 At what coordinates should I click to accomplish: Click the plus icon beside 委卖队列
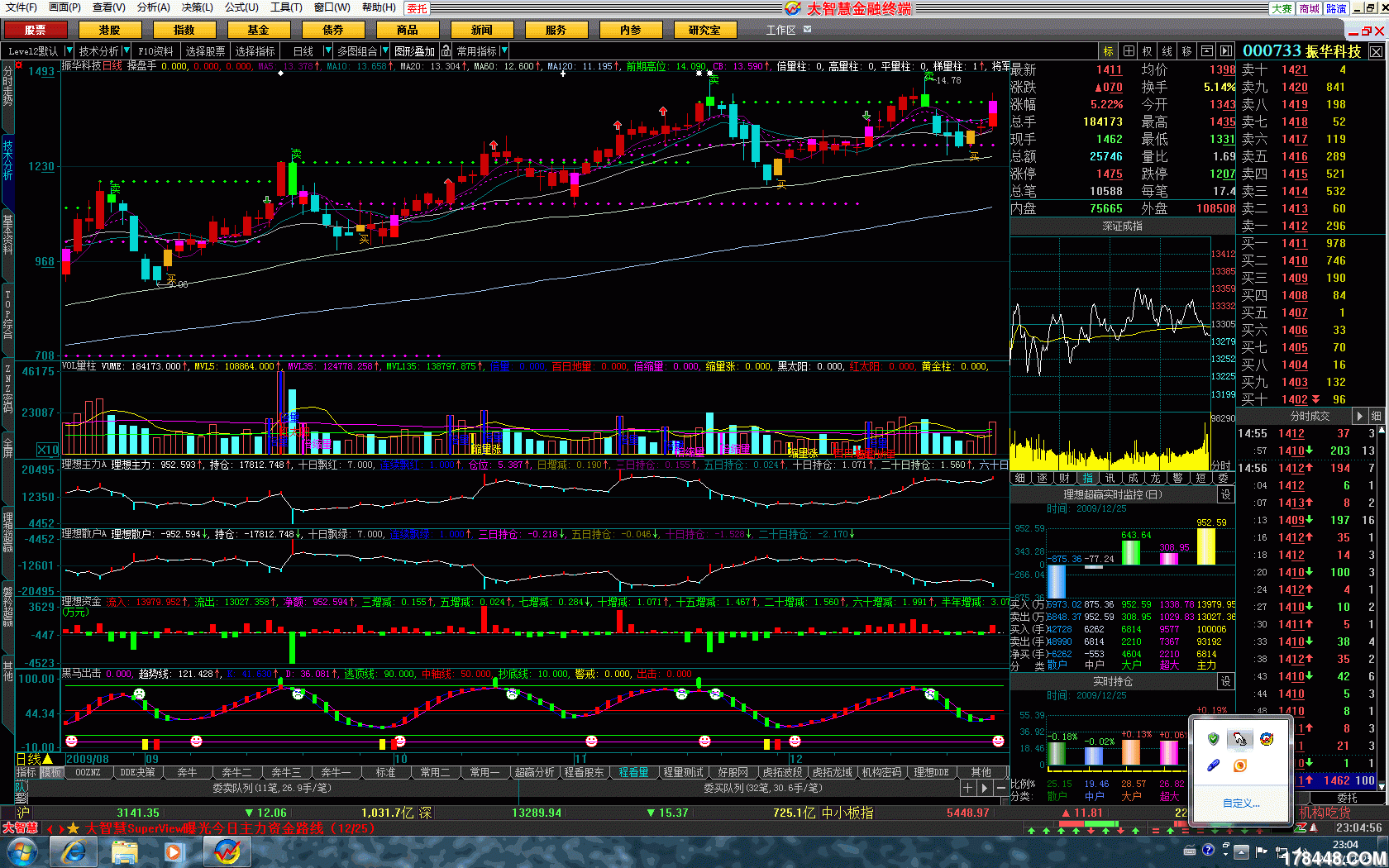click(x=967, y=788)
